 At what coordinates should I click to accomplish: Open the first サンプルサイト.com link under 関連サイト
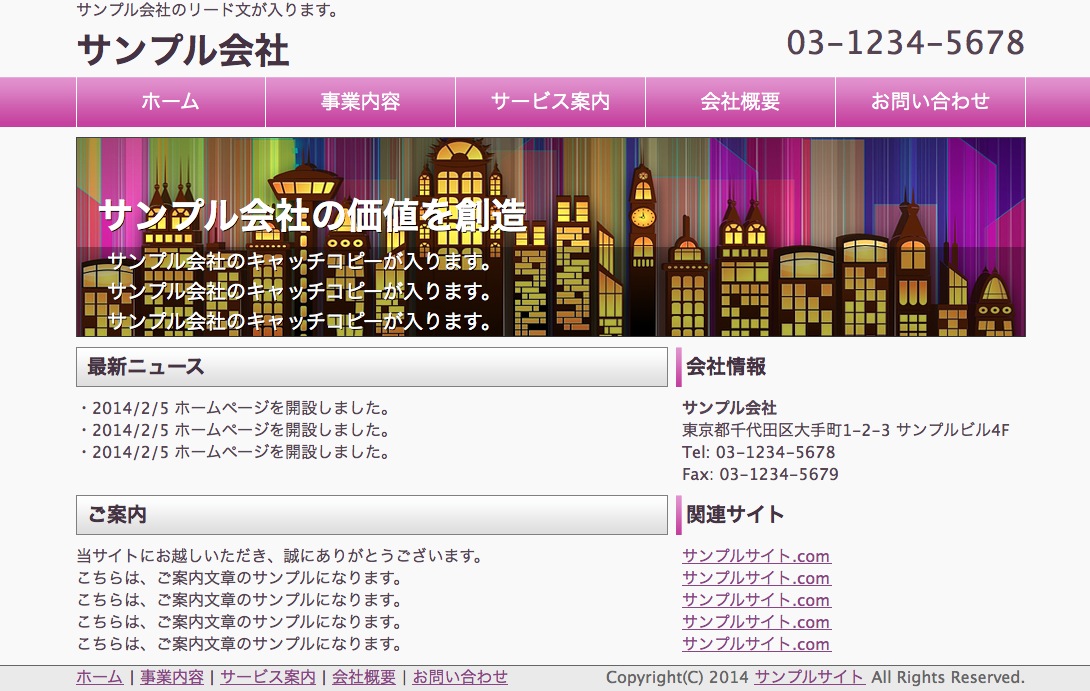[756, 556]
